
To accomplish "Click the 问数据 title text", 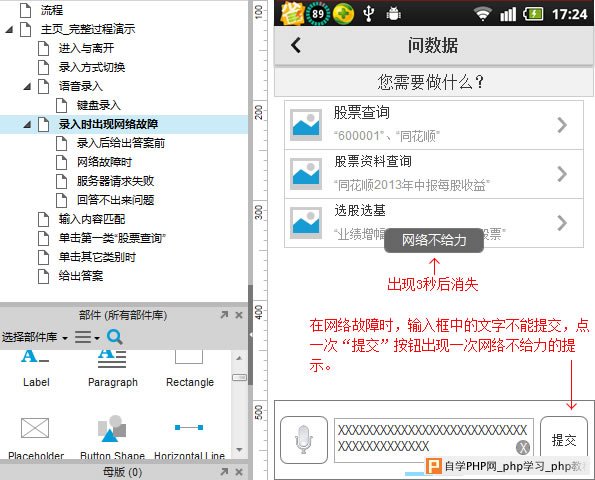I will [433, 45].
